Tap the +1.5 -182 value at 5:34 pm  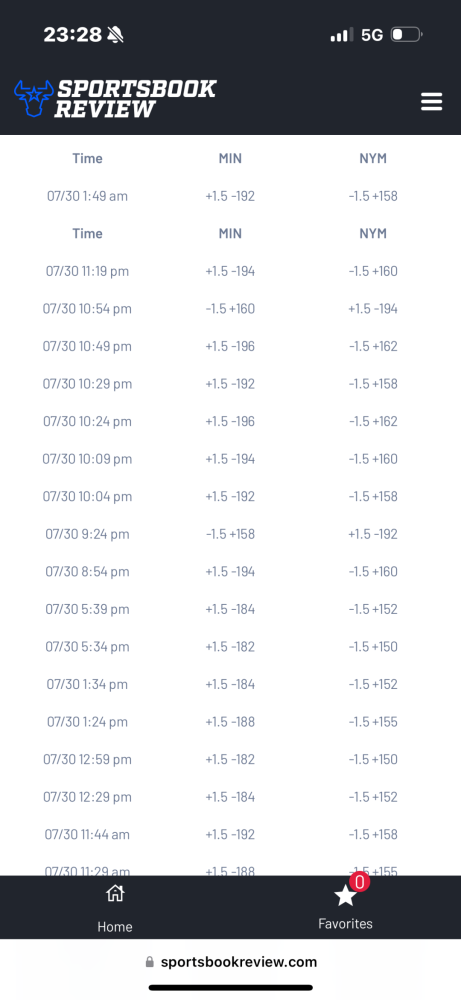tap(230, 647)
